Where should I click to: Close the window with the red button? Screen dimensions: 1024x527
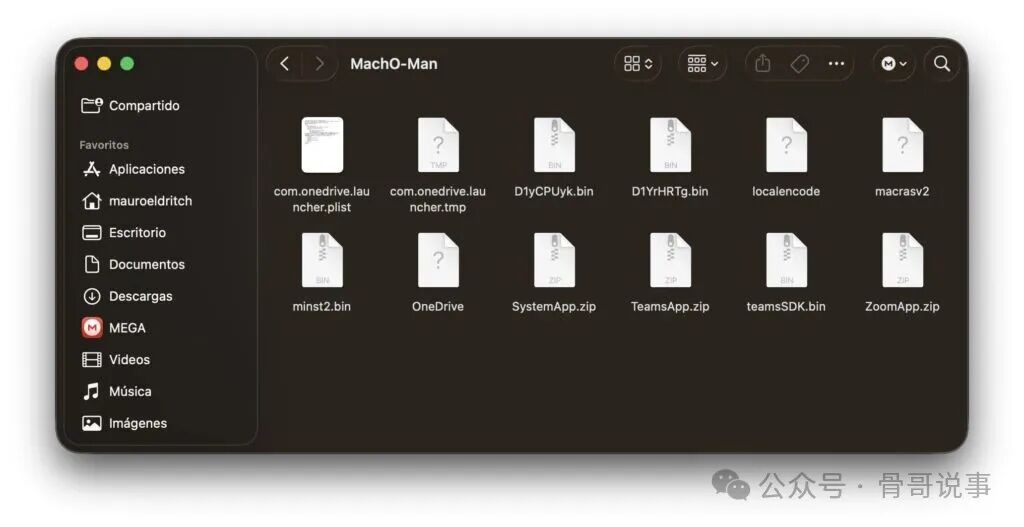(82, 63)
